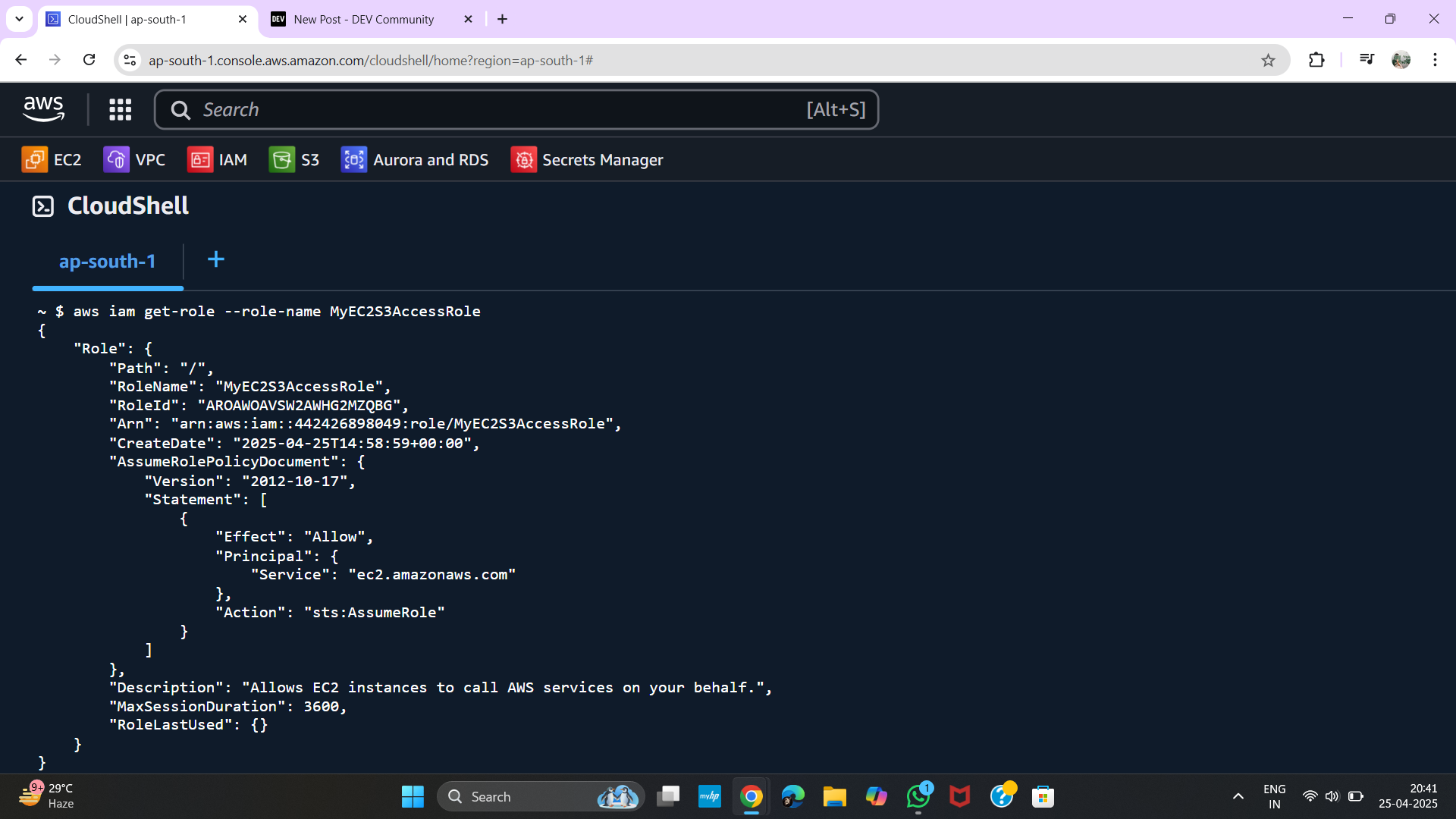Click the CreateDate value in output

click(x=353, y=444)
